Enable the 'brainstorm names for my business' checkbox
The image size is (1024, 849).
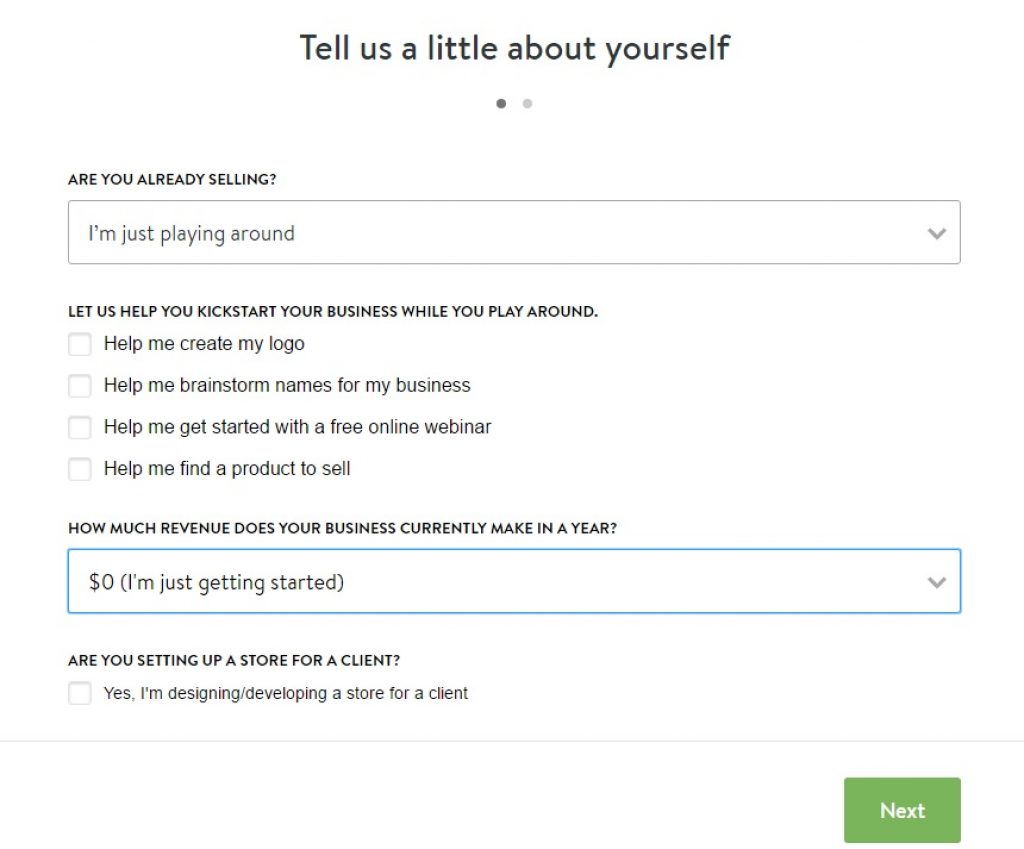click(80, 386)
